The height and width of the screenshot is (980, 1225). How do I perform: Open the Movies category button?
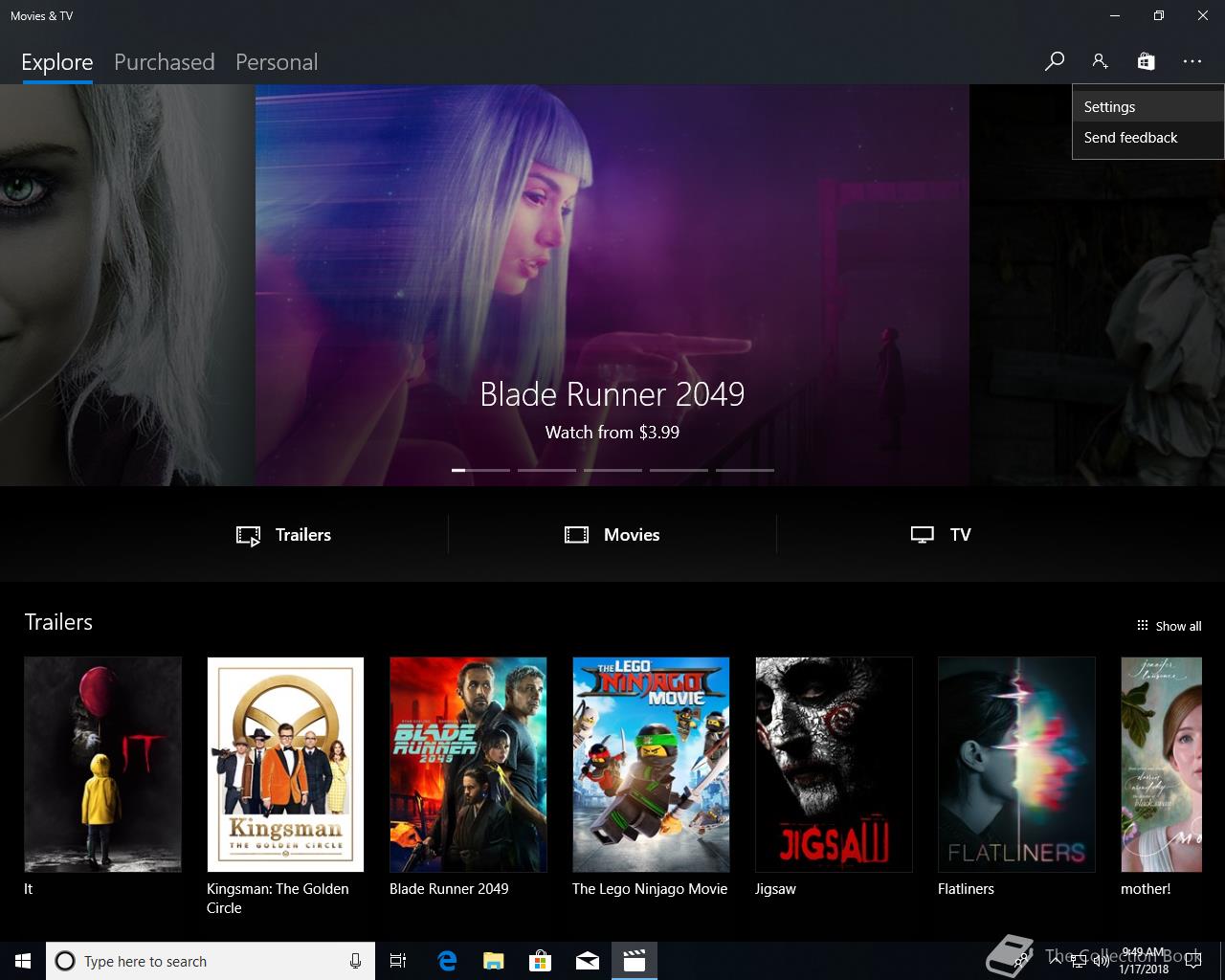[612, 535]
